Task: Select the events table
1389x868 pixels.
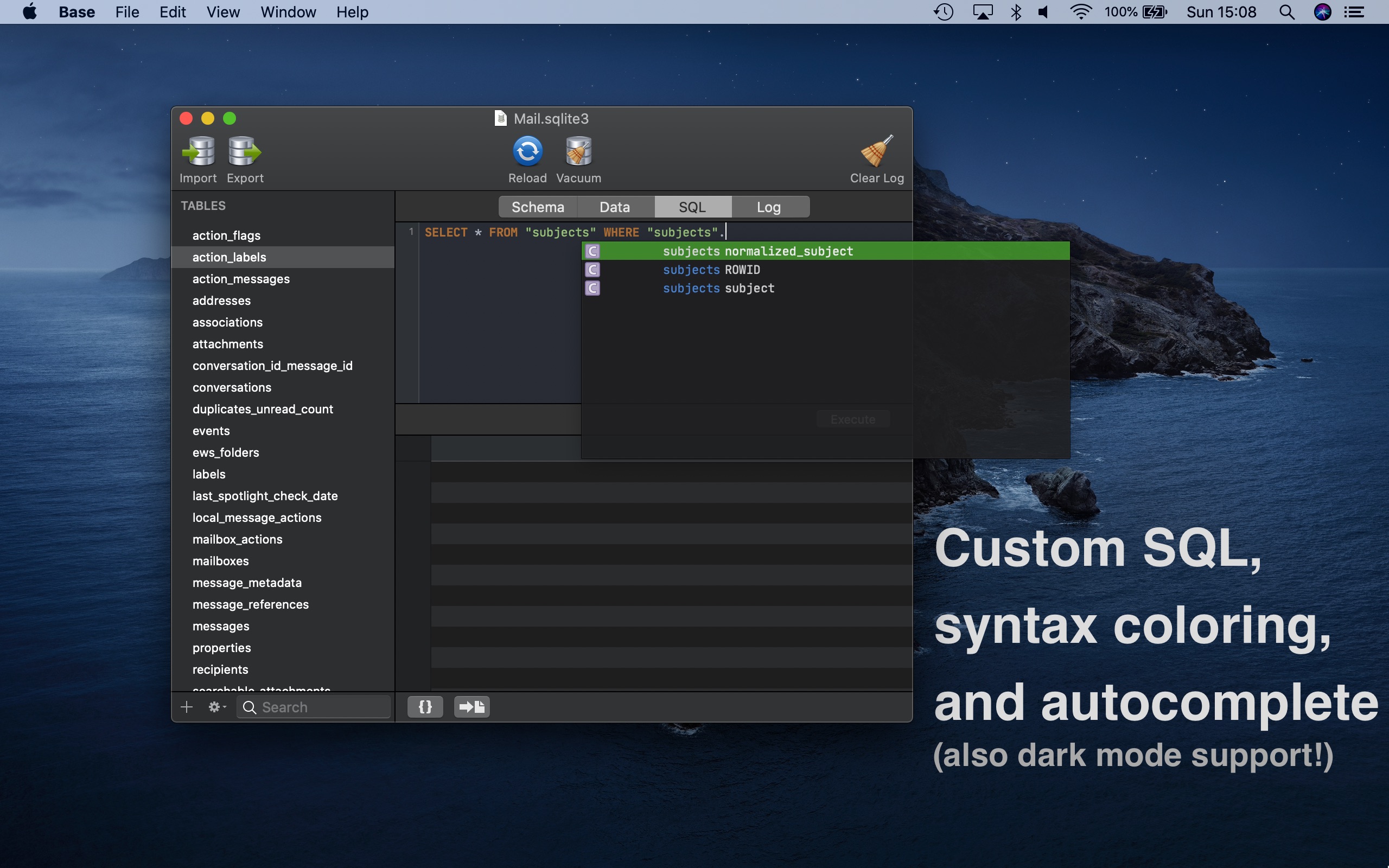Action: (283, 431)
